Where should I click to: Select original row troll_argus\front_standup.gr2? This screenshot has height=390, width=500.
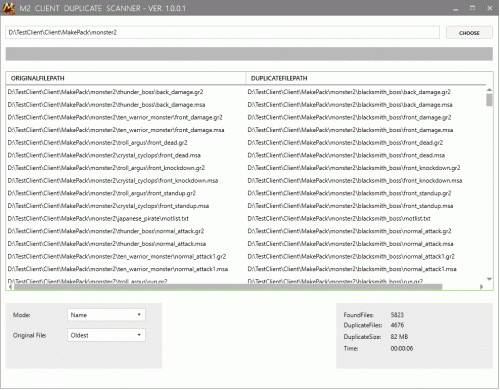tap(102, 193)
